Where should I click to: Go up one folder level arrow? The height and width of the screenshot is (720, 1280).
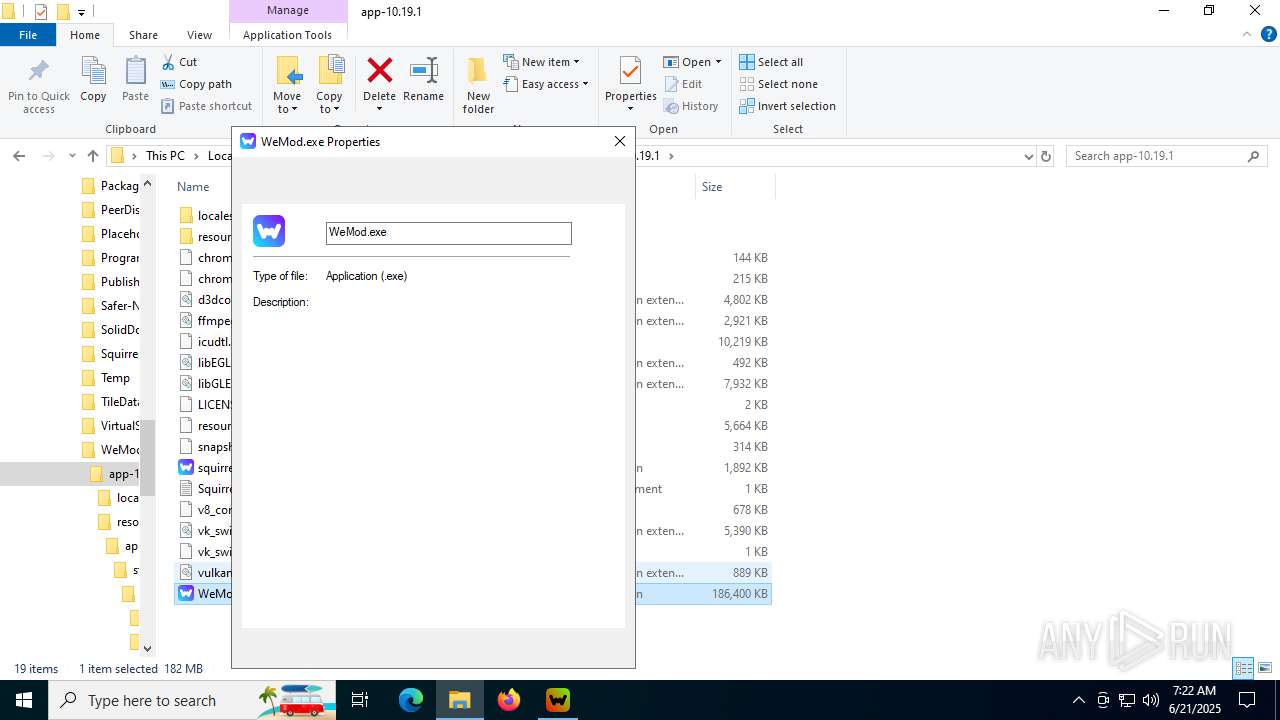point(93,156)
